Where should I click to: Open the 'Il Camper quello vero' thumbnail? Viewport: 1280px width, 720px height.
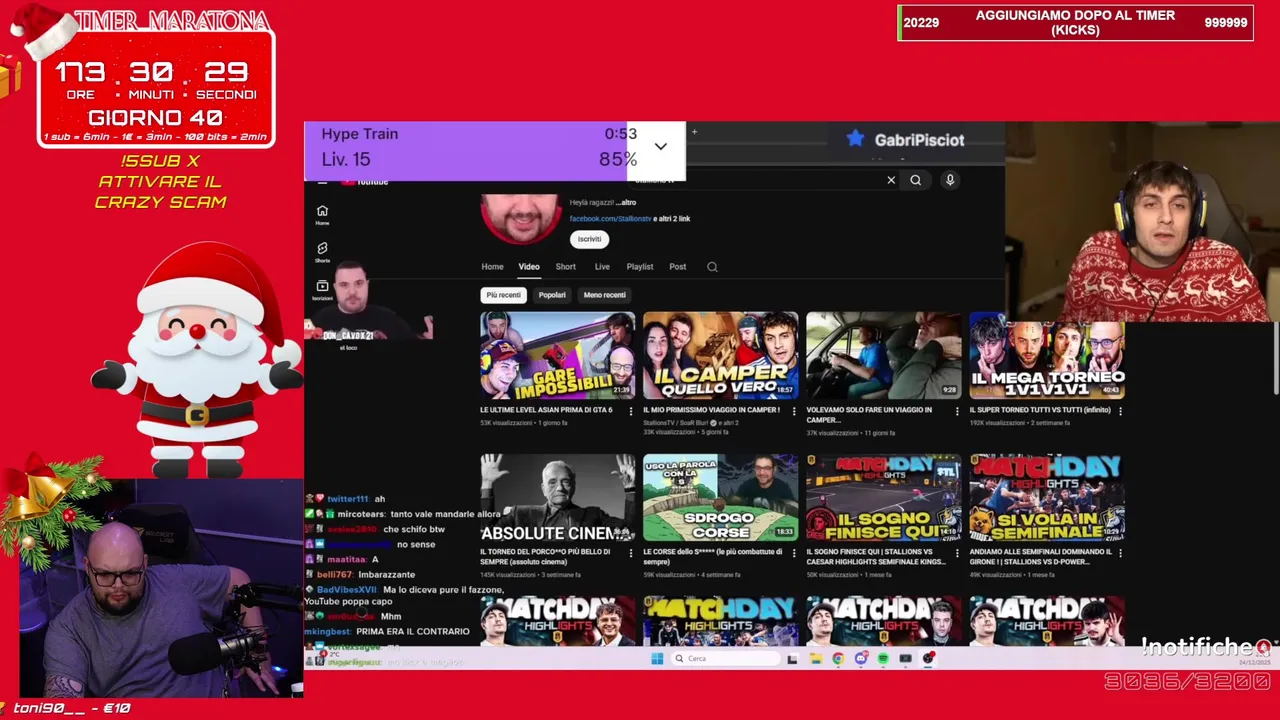pyautogui.click(x=720, y=356)
